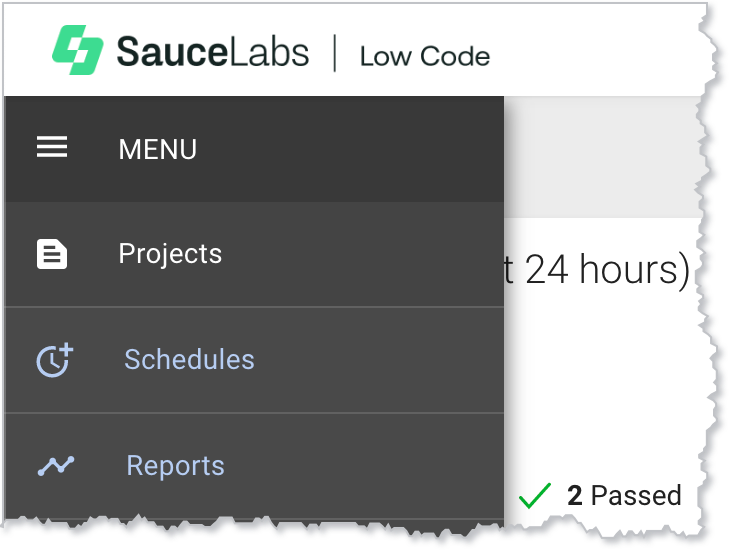Select the Schedules menu item label

189,360
